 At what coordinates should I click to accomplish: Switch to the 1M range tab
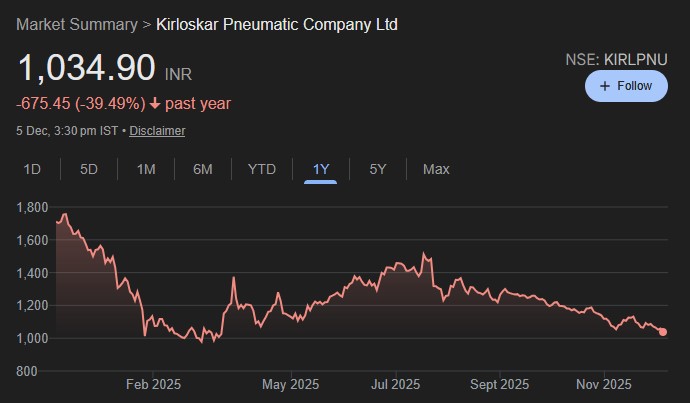146,169
